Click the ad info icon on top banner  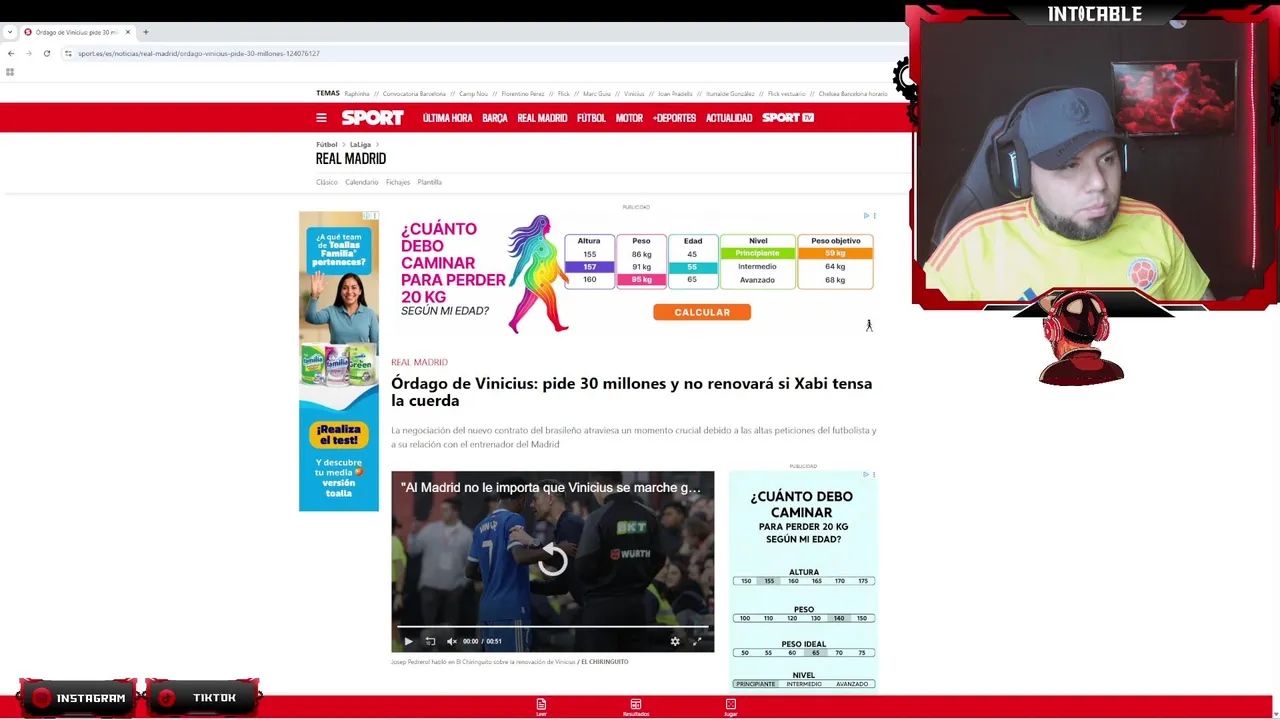(866, 215)
